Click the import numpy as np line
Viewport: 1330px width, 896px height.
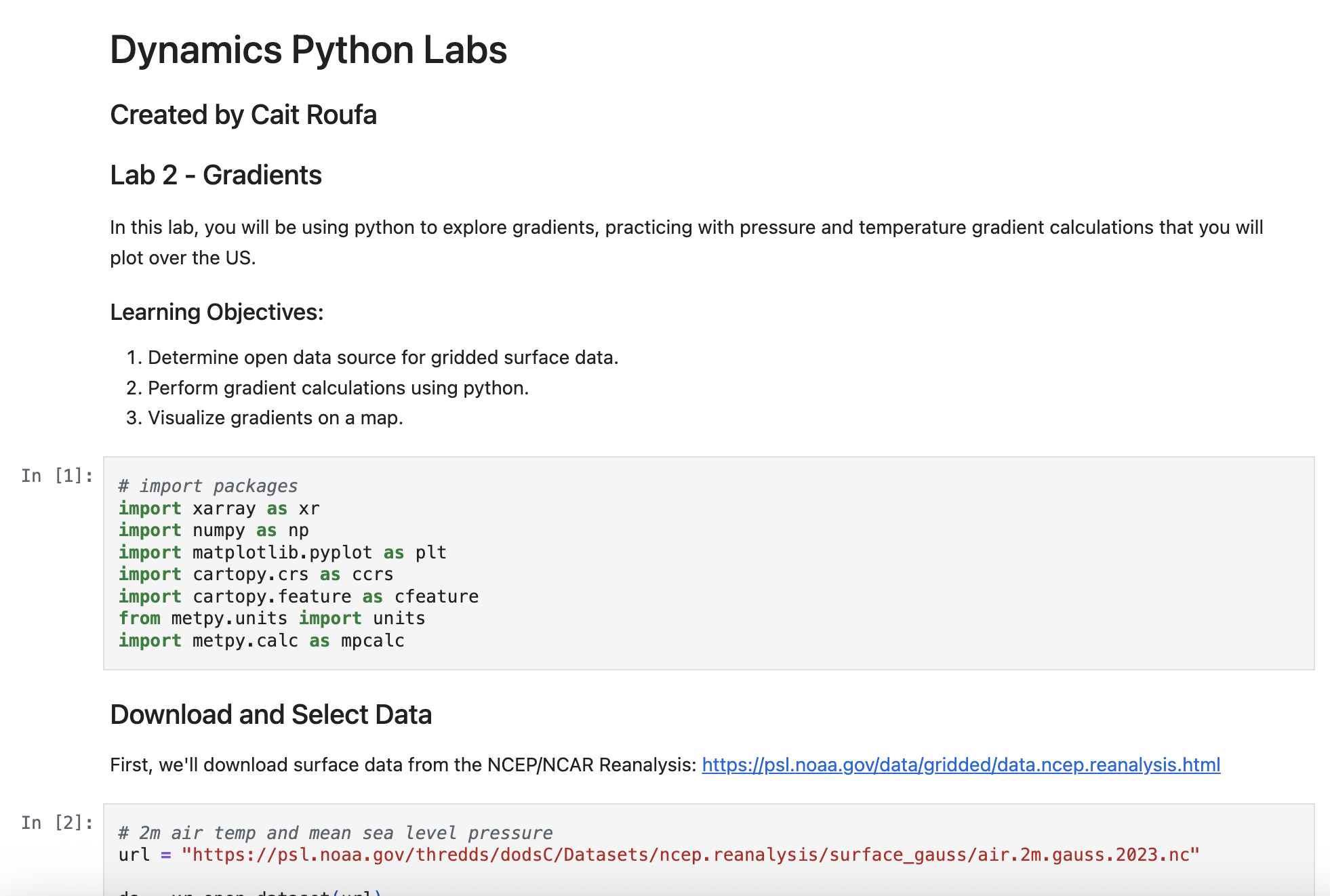214,530
